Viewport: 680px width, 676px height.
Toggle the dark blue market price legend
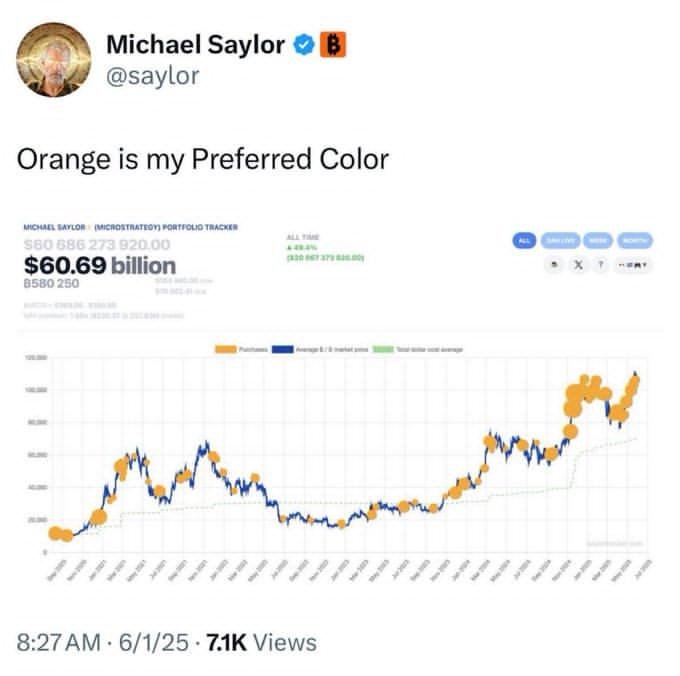(283, 349)
